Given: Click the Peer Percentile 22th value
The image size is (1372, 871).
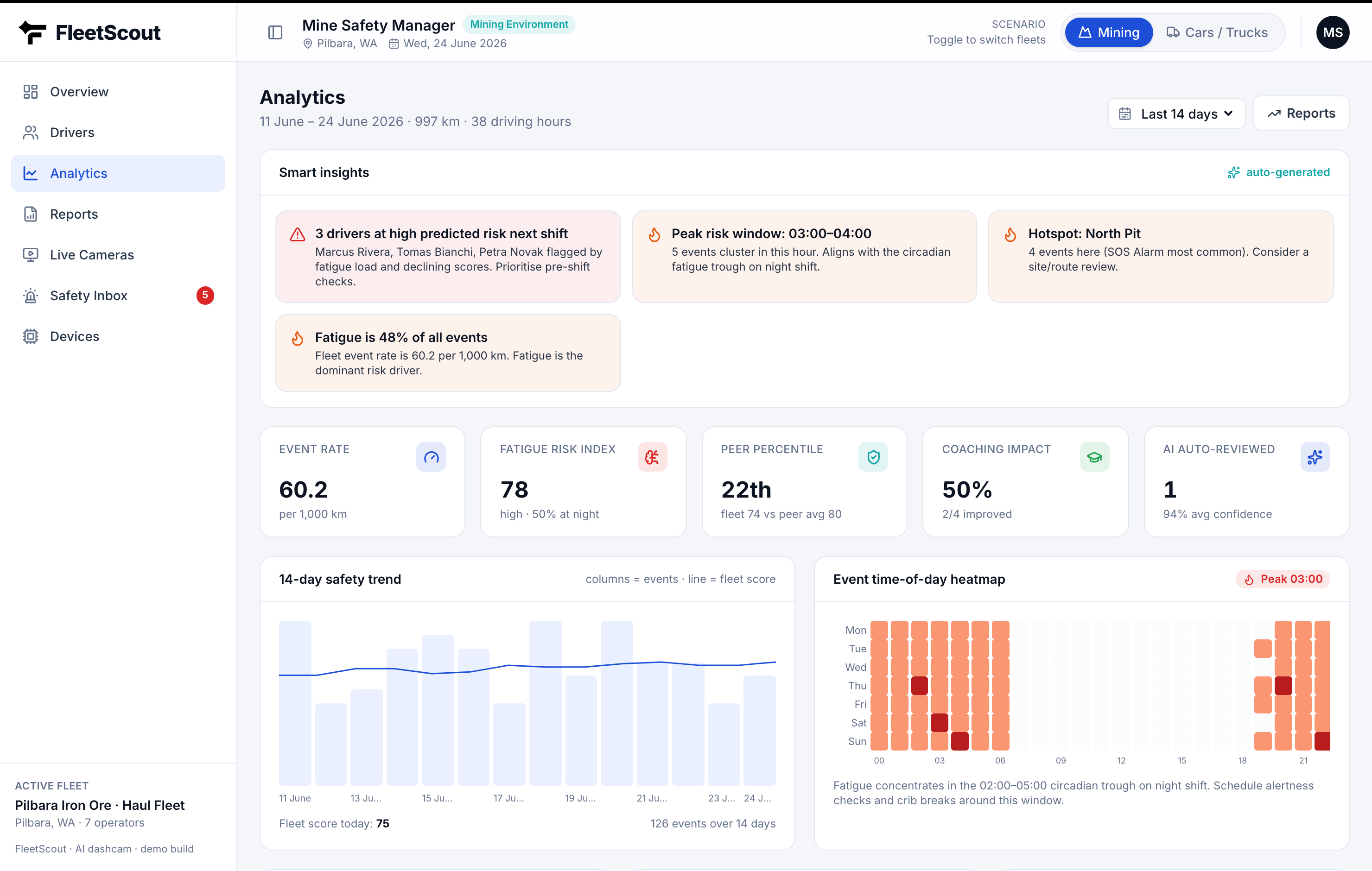Looking at the screenshot, I should point(746,490).
